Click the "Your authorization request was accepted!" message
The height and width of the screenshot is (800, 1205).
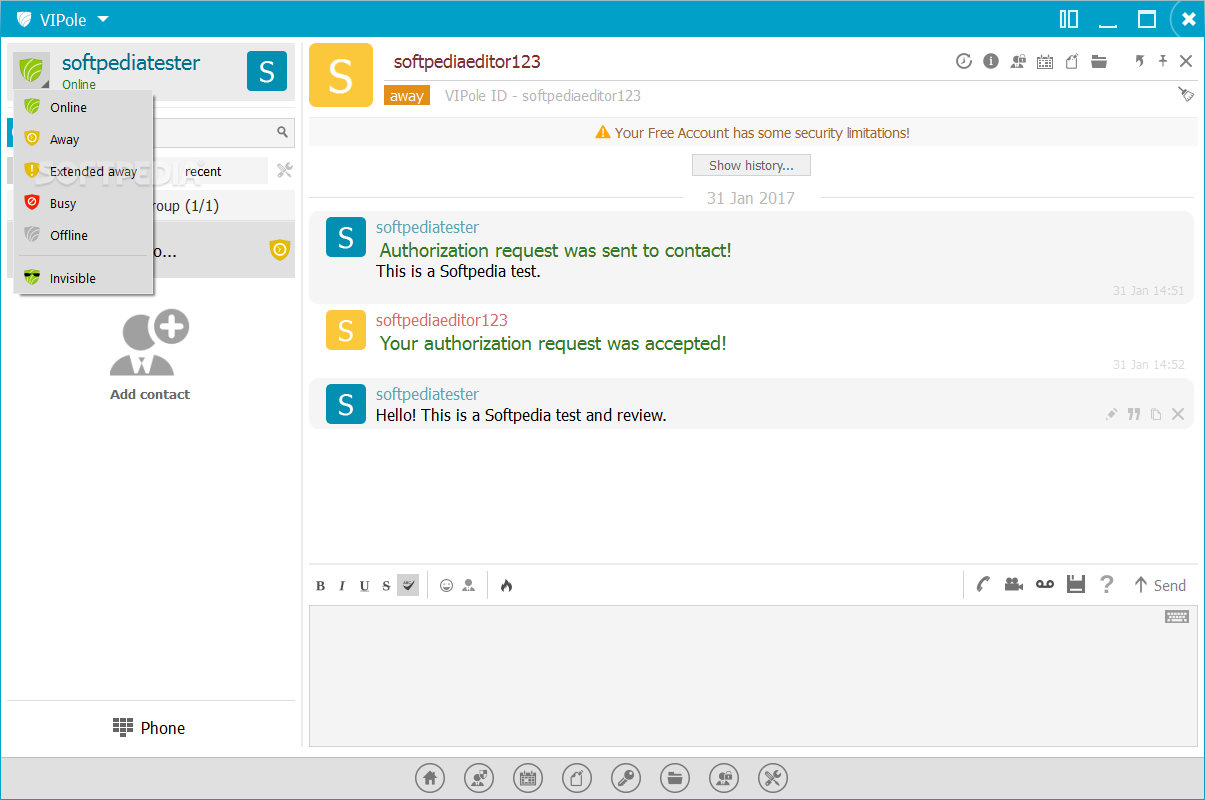(x=553, y=343)
